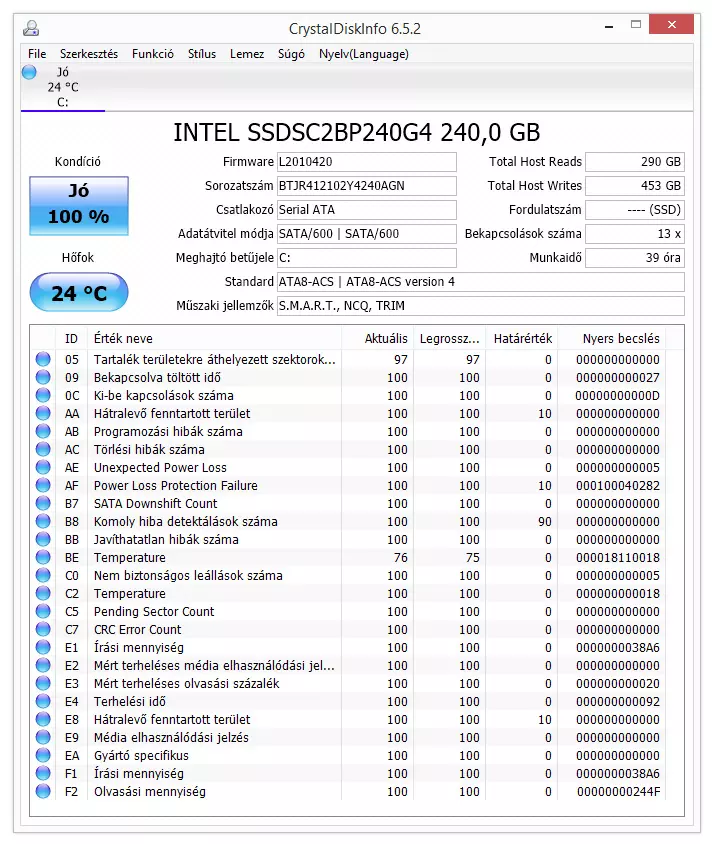This screenshot has width=712, height=844.
Task: Click the Műszaki jellemzők field
Action: tap(481, 306)
